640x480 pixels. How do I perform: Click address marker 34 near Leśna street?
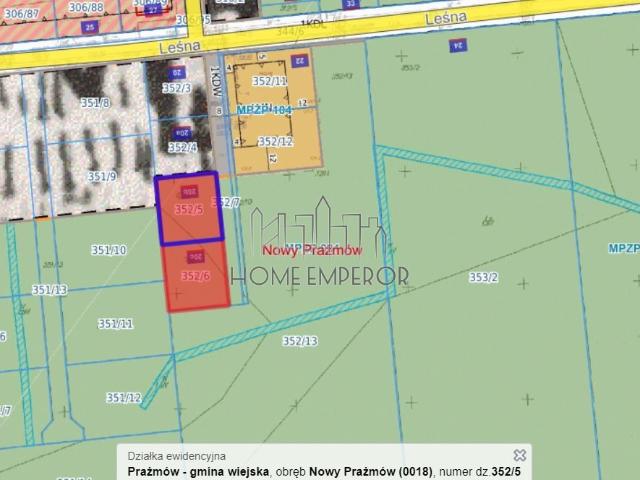click(458, 45)
